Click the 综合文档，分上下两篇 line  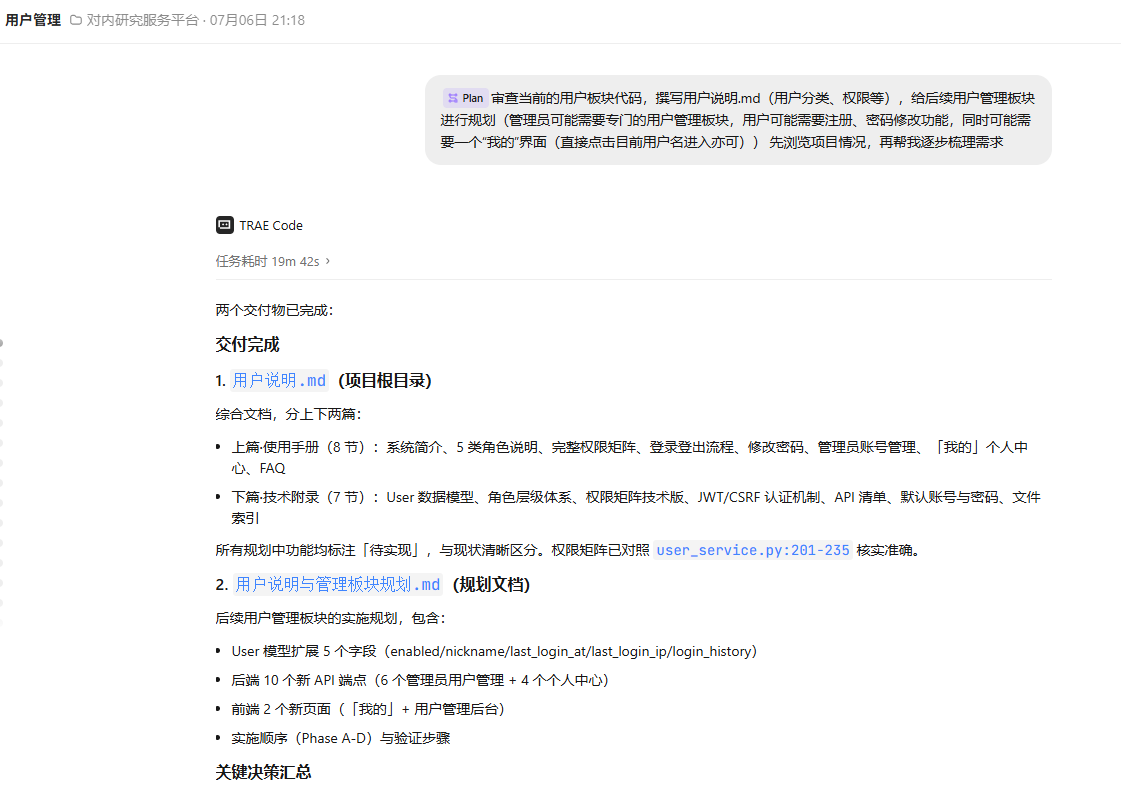[289, 415]
